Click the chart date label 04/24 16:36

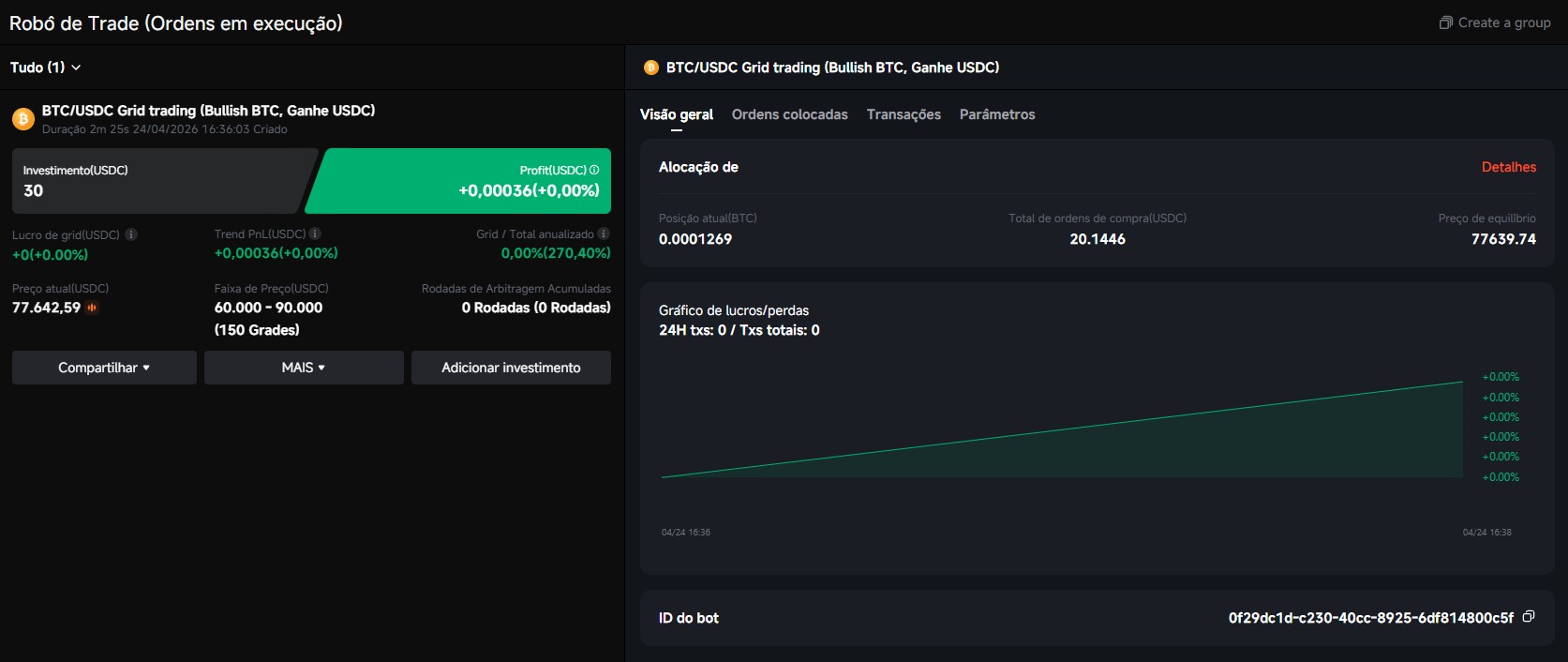click(x=686, y=533)
